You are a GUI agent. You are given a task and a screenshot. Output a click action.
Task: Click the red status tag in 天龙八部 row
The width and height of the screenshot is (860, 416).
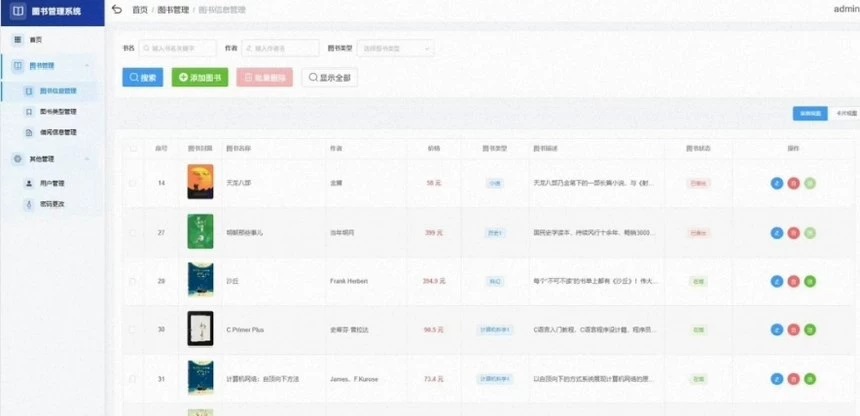pos(698,183)
